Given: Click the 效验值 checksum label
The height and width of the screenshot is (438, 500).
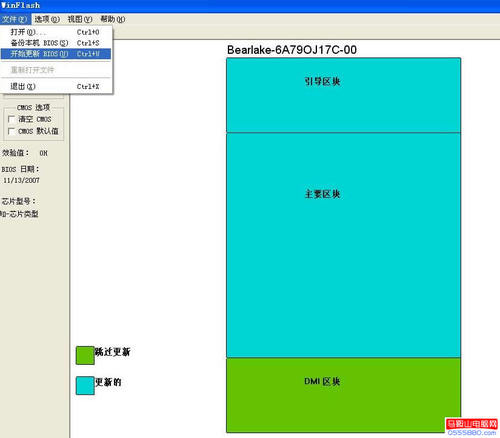Looking at the screenshot, I should tap(15, 153).
